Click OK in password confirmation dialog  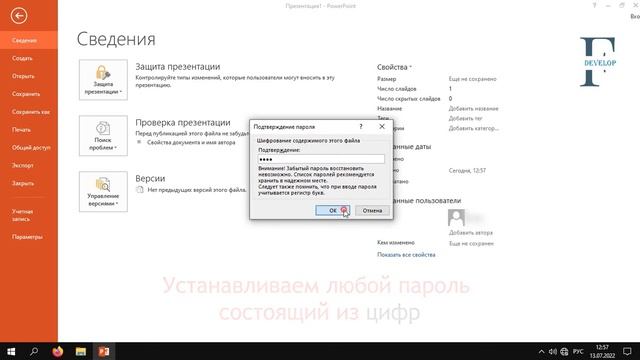click(x=333, y=211)
